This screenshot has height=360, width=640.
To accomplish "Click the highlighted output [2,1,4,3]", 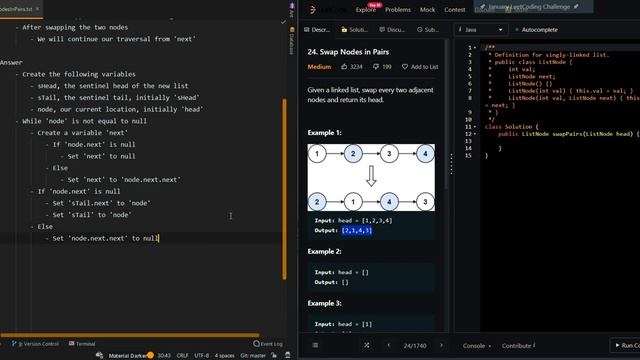I will click(x=357, y=231).
